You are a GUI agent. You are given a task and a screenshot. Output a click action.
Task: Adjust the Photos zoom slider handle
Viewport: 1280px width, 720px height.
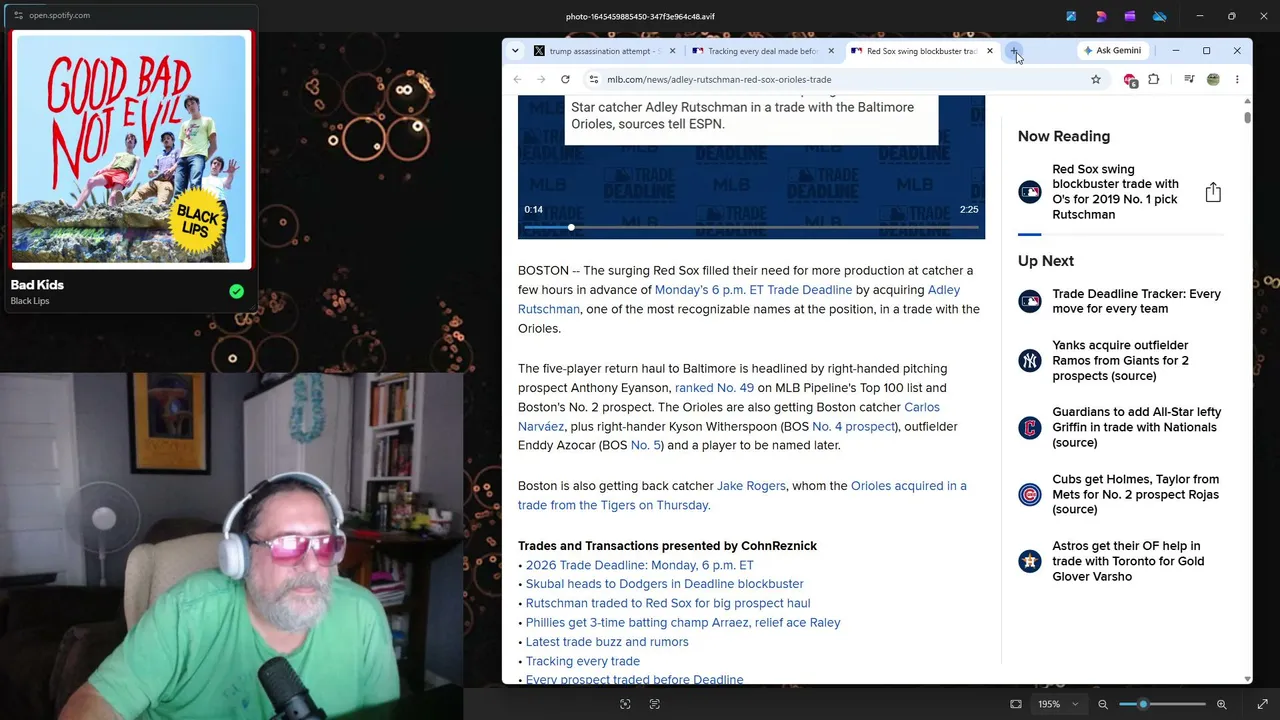click(1143, 704)
